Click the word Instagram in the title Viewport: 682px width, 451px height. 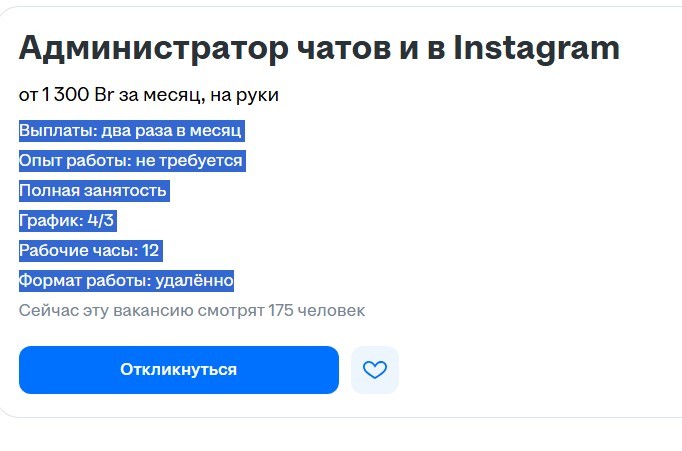pos(536,48)
